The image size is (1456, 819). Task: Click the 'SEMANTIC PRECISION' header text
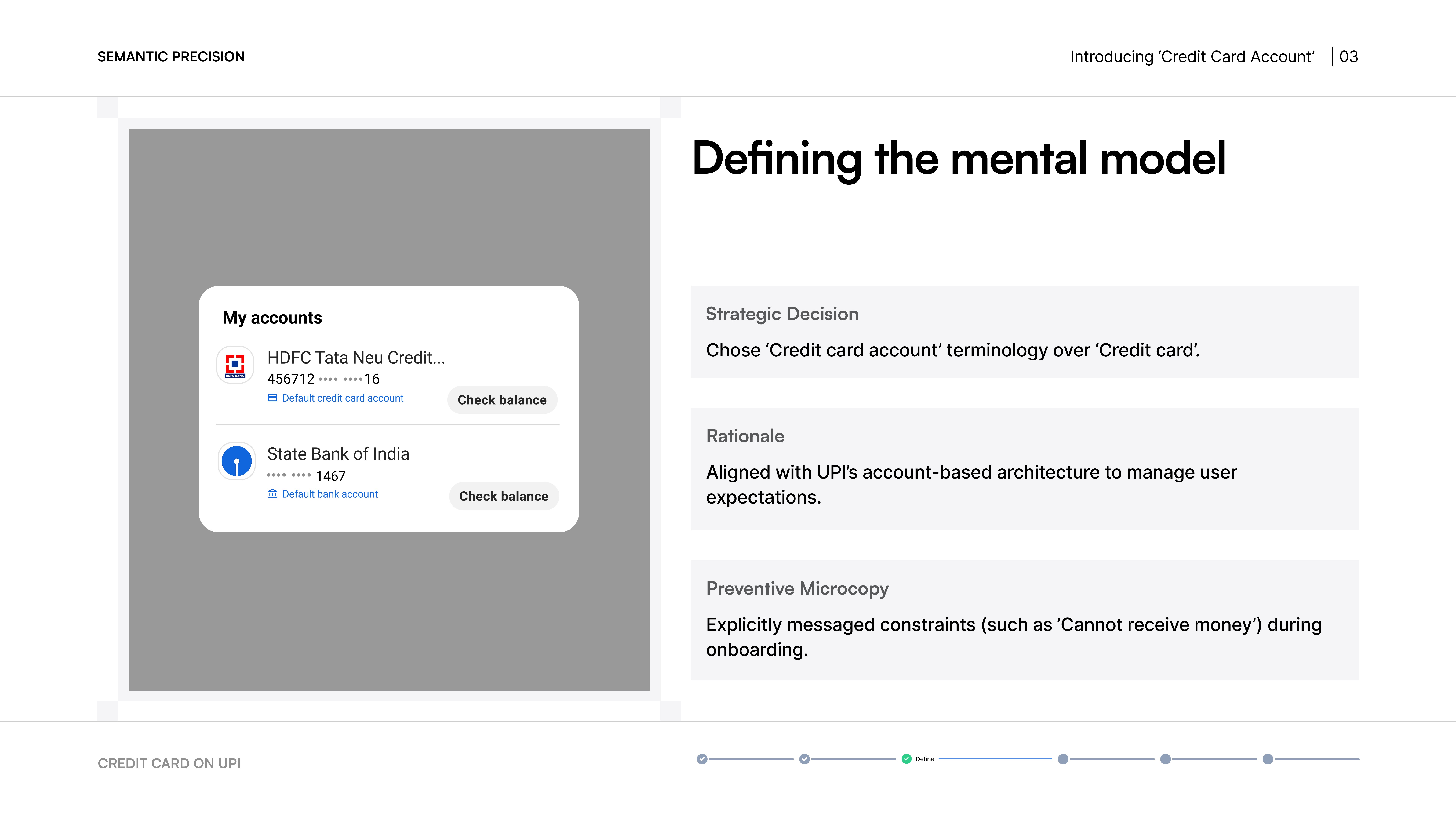(x=171, y=56)
